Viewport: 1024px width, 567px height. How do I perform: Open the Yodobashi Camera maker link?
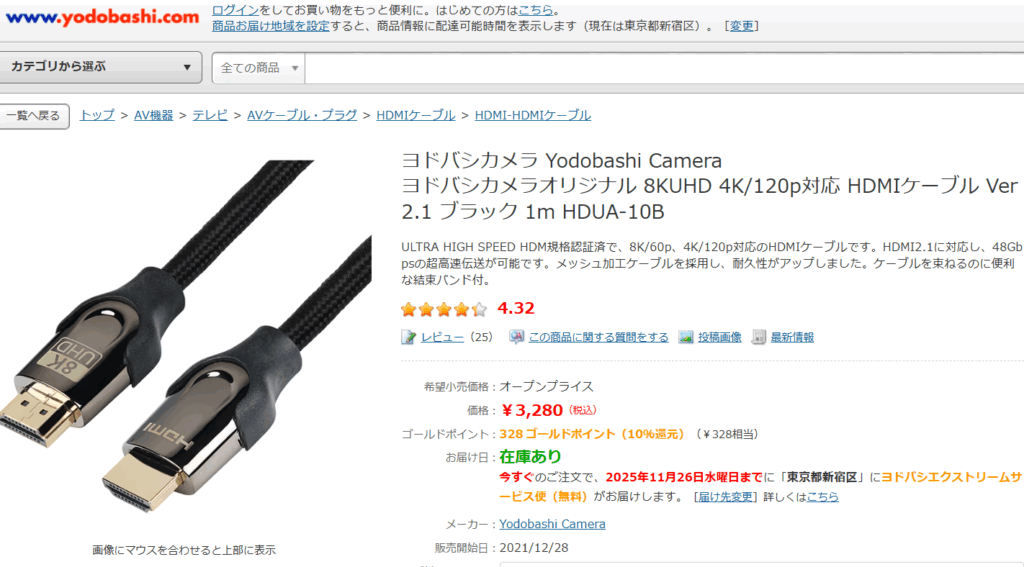[x=552, y=524]
